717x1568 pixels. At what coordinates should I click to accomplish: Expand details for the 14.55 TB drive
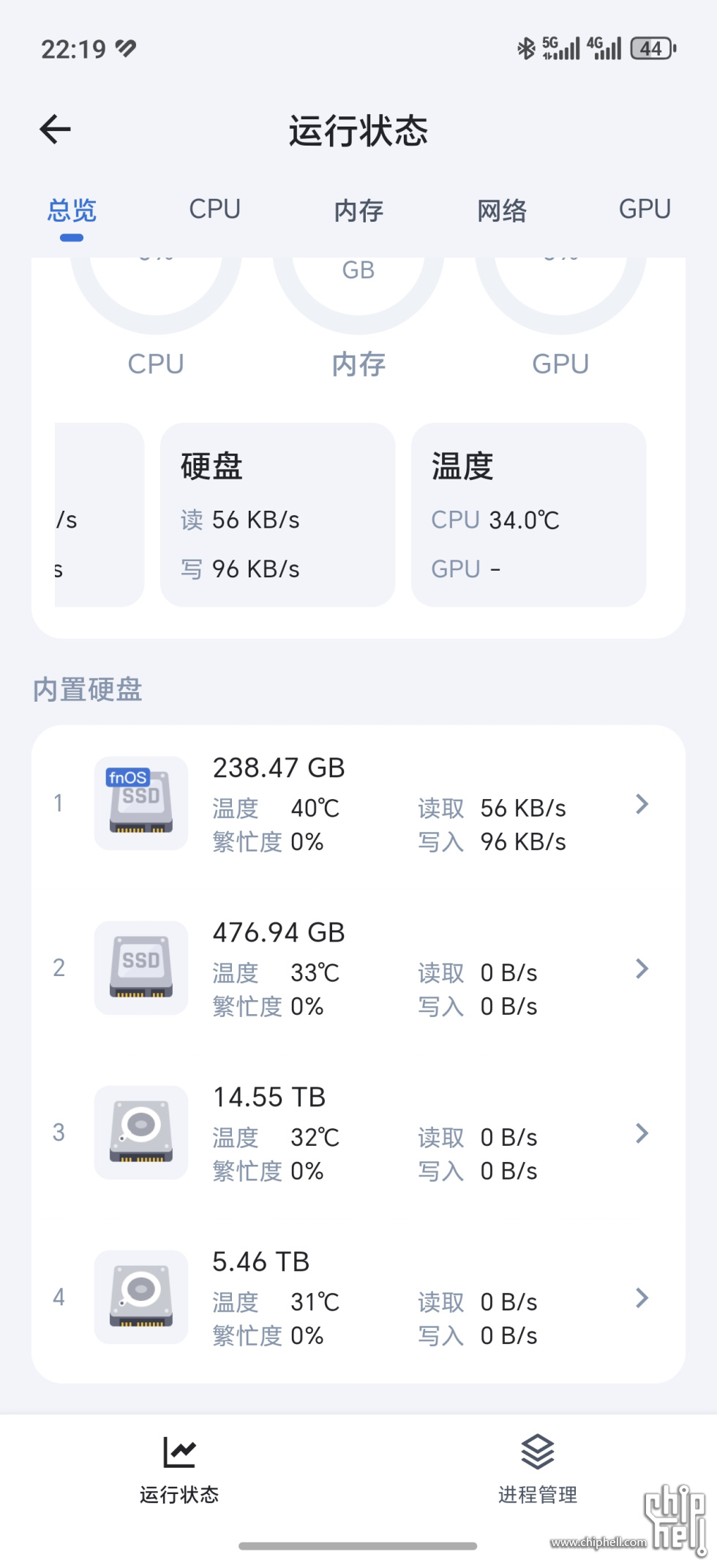pyautogui.click(x=642, y=1133)
